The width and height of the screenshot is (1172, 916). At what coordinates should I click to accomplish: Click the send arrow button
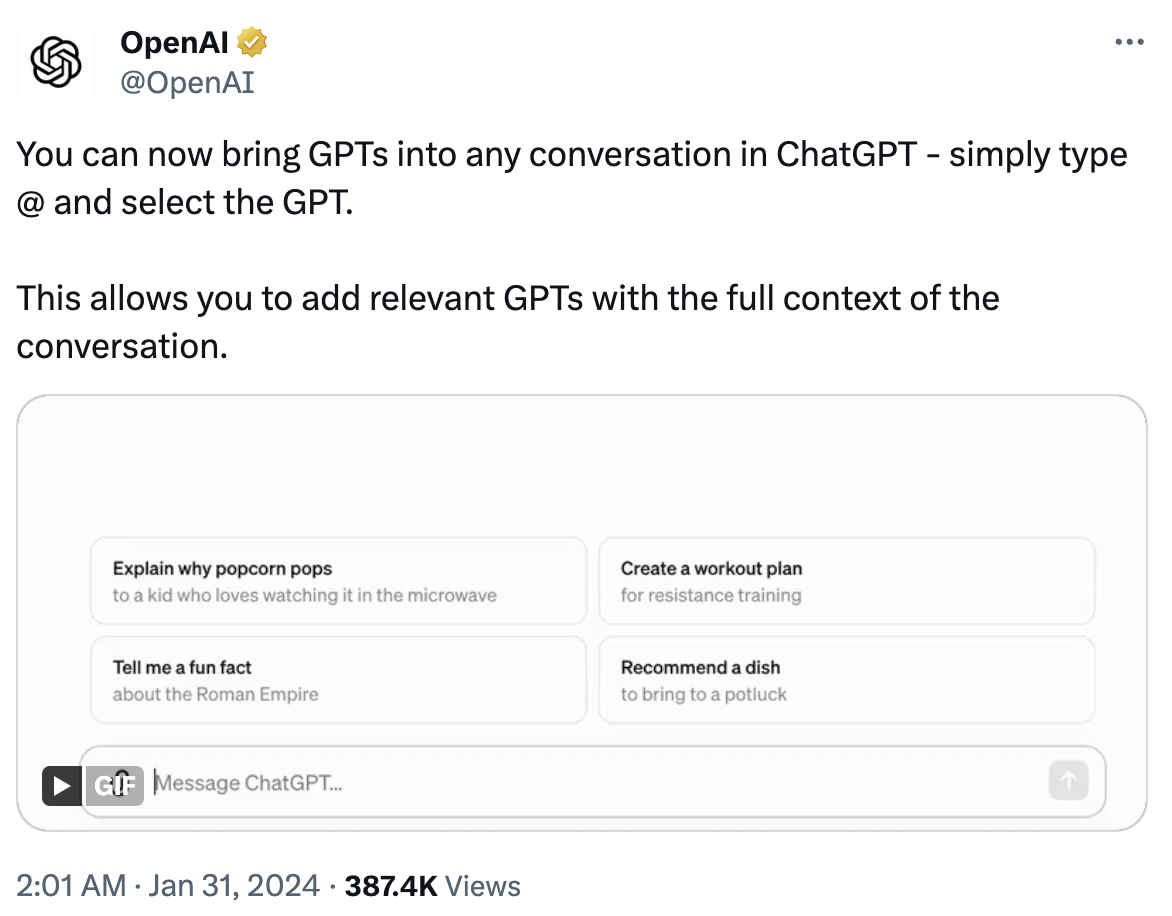point(1067,781)
